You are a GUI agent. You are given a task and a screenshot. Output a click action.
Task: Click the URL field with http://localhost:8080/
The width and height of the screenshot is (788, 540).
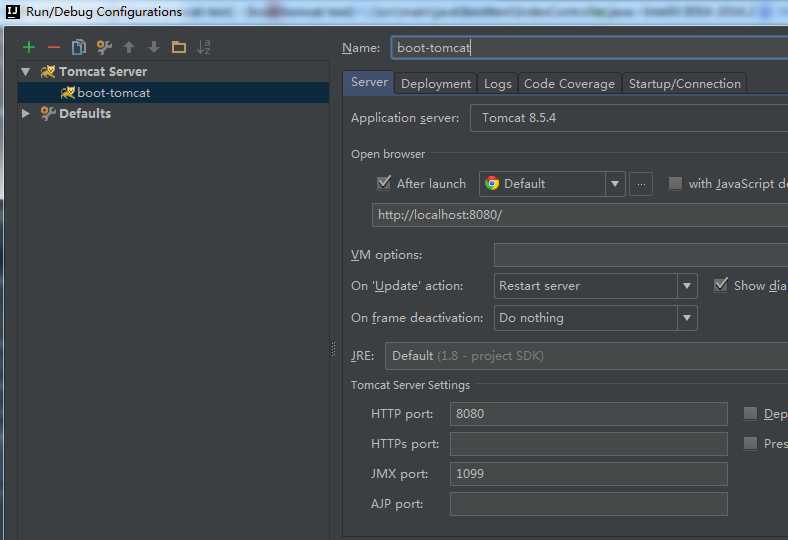point(580,215)
